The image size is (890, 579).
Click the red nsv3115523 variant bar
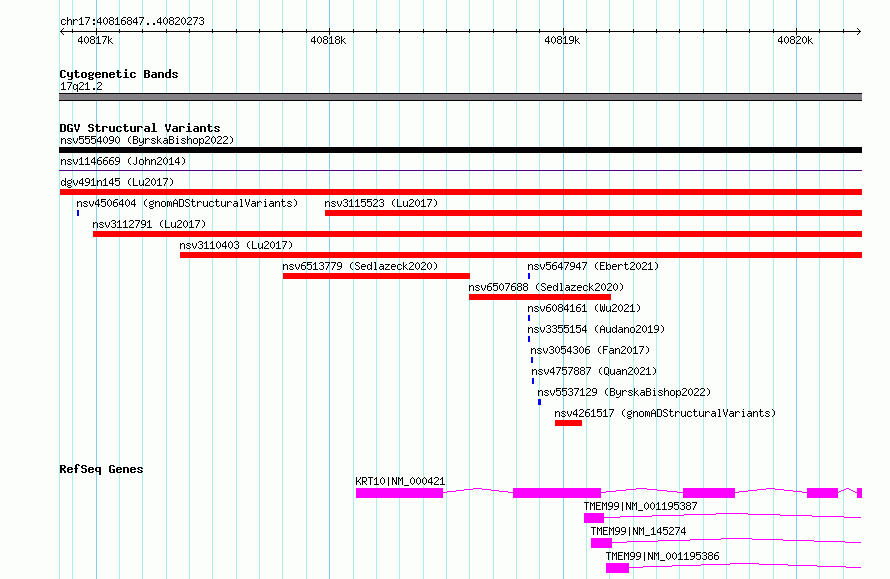[594, 213]
